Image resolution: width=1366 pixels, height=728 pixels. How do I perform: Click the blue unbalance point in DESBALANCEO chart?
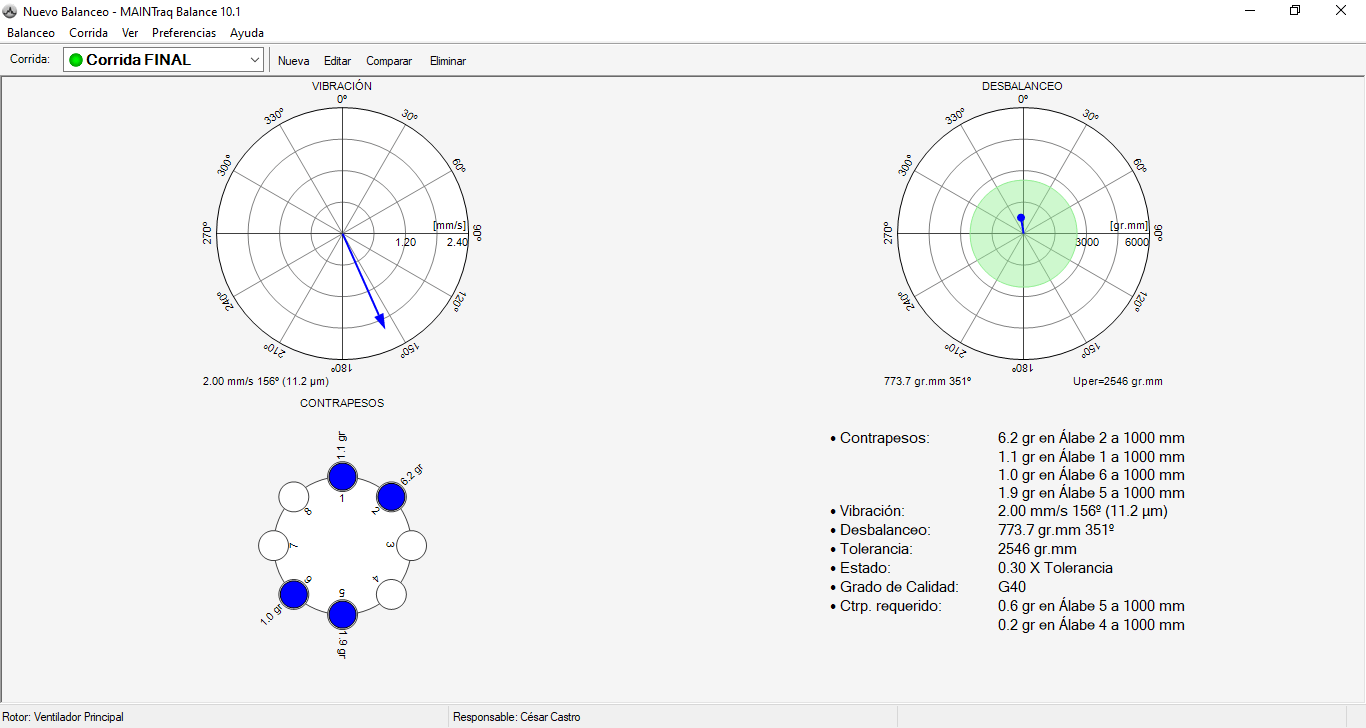[1021, 216]
